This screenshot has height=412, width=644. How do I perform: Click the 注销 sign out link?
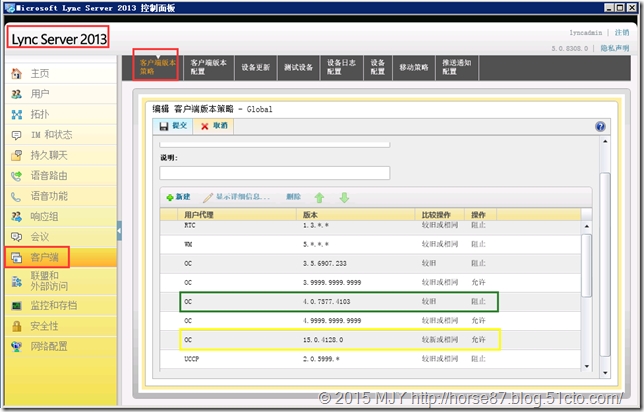coord(622,32)
